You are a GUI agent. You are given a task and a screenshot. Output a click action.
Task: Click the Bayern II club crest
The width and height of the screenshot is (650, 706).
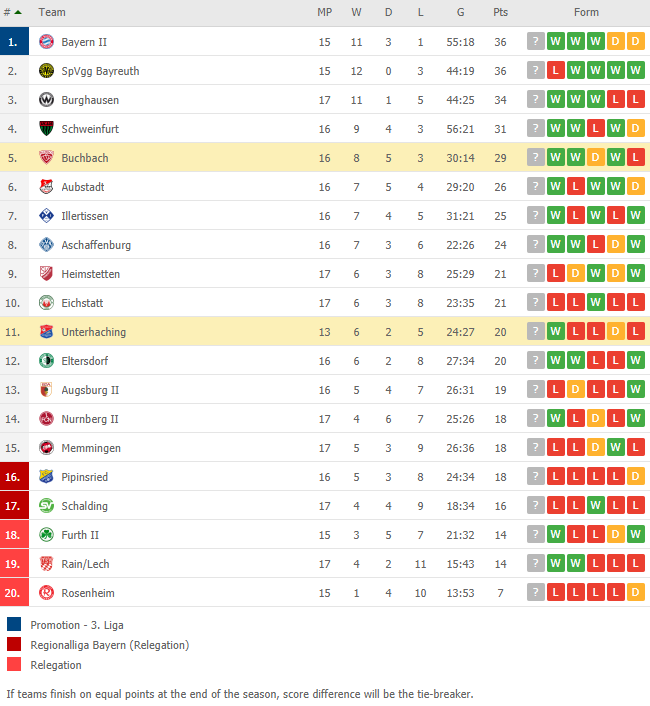(46, 42)
